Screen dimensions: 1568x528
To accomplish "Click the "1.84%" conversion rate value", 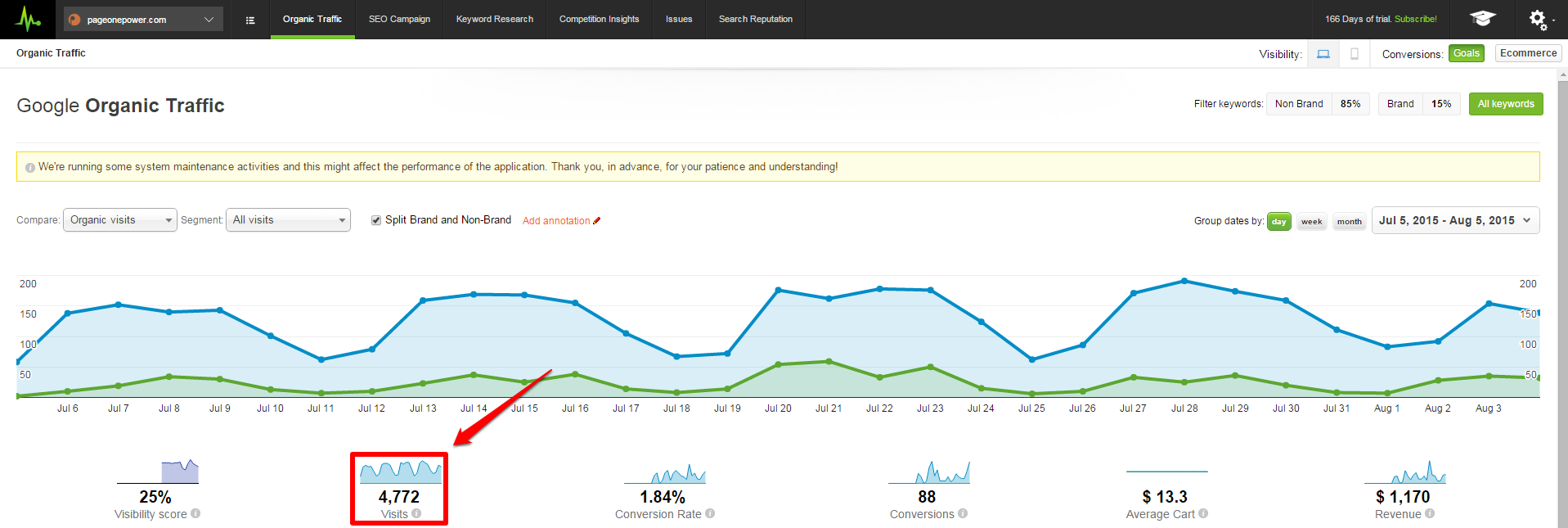I will (x=663, y=497).
